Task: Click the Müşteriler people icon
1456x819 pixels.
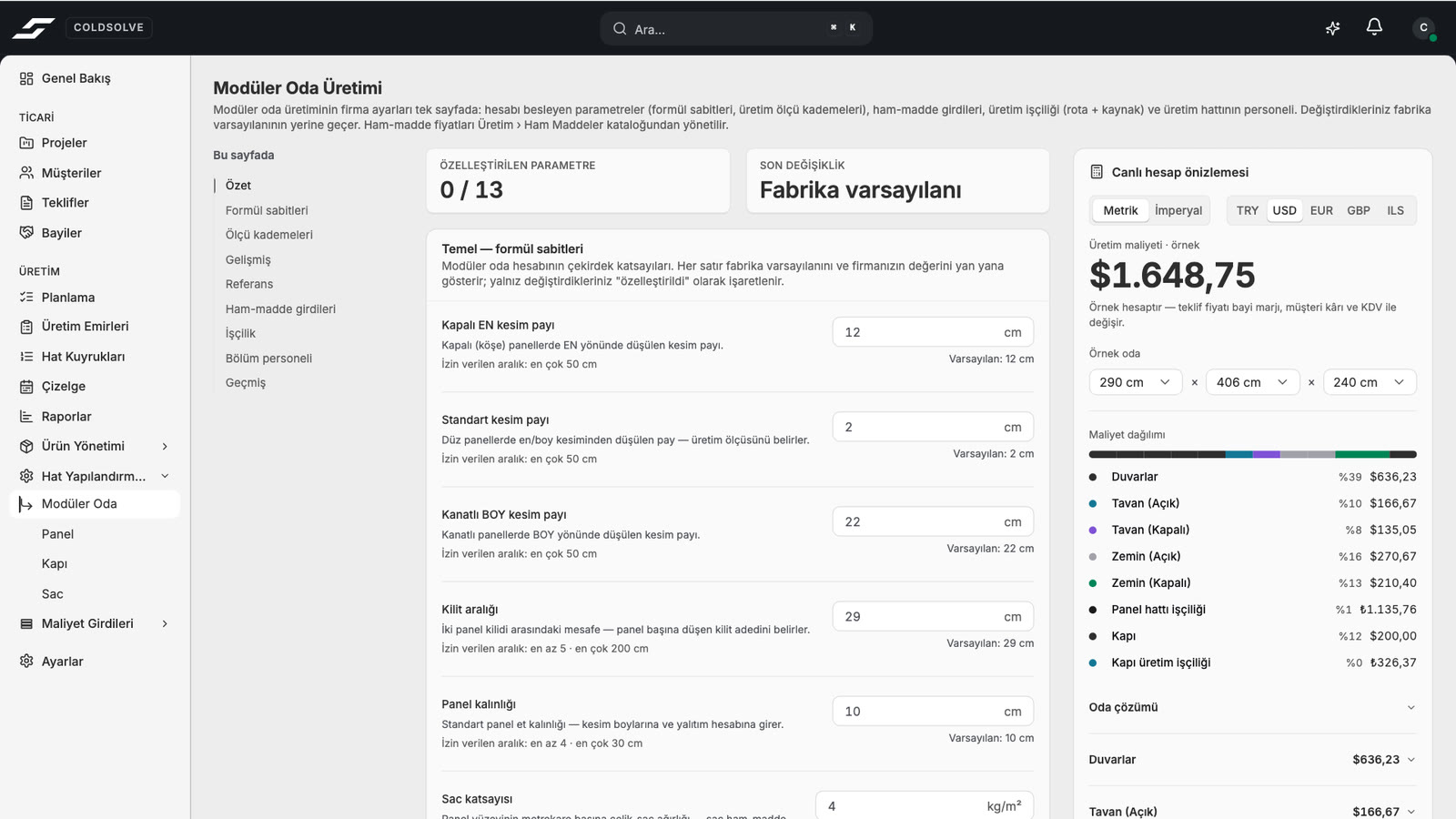Action: (x=26, y=173)
